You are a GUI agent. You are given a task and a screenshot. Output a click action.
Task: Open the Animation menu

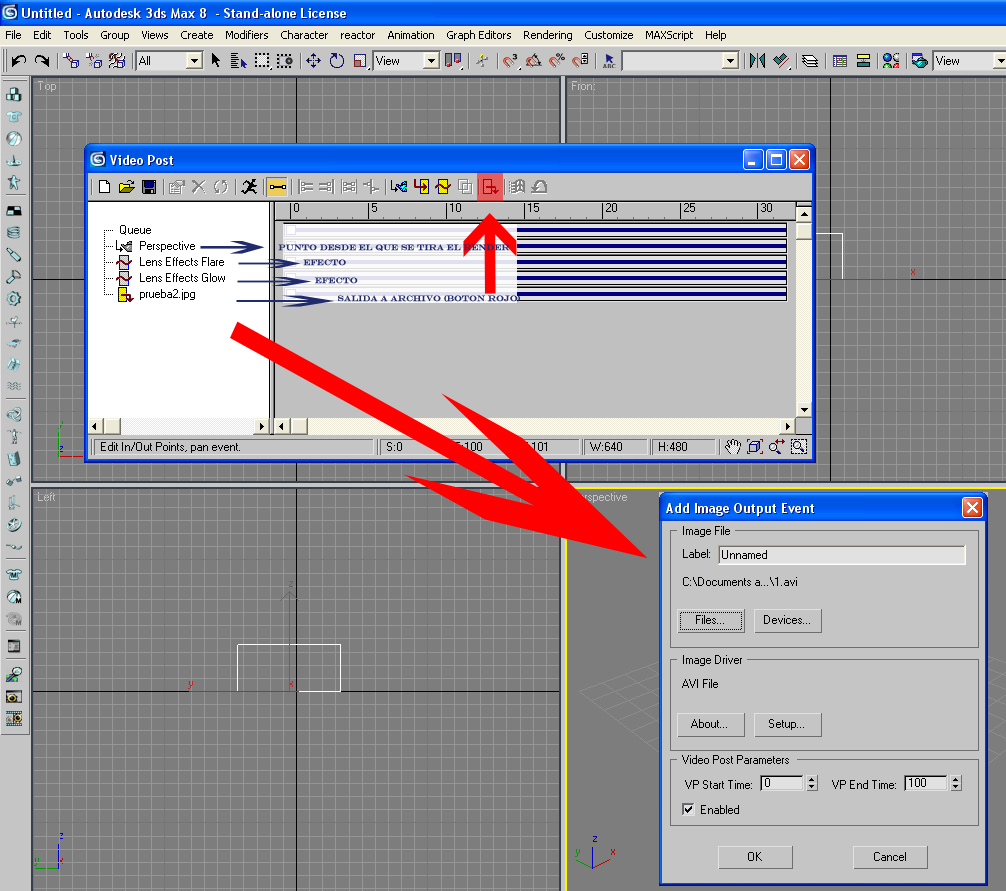411,35
